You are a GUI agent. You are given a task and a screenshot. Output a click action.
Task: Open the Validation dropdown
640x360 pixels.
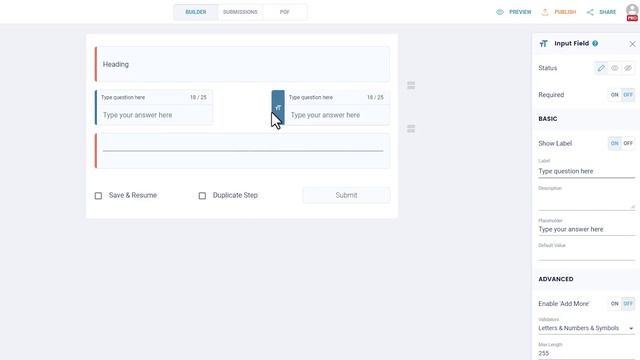(587, 328)
